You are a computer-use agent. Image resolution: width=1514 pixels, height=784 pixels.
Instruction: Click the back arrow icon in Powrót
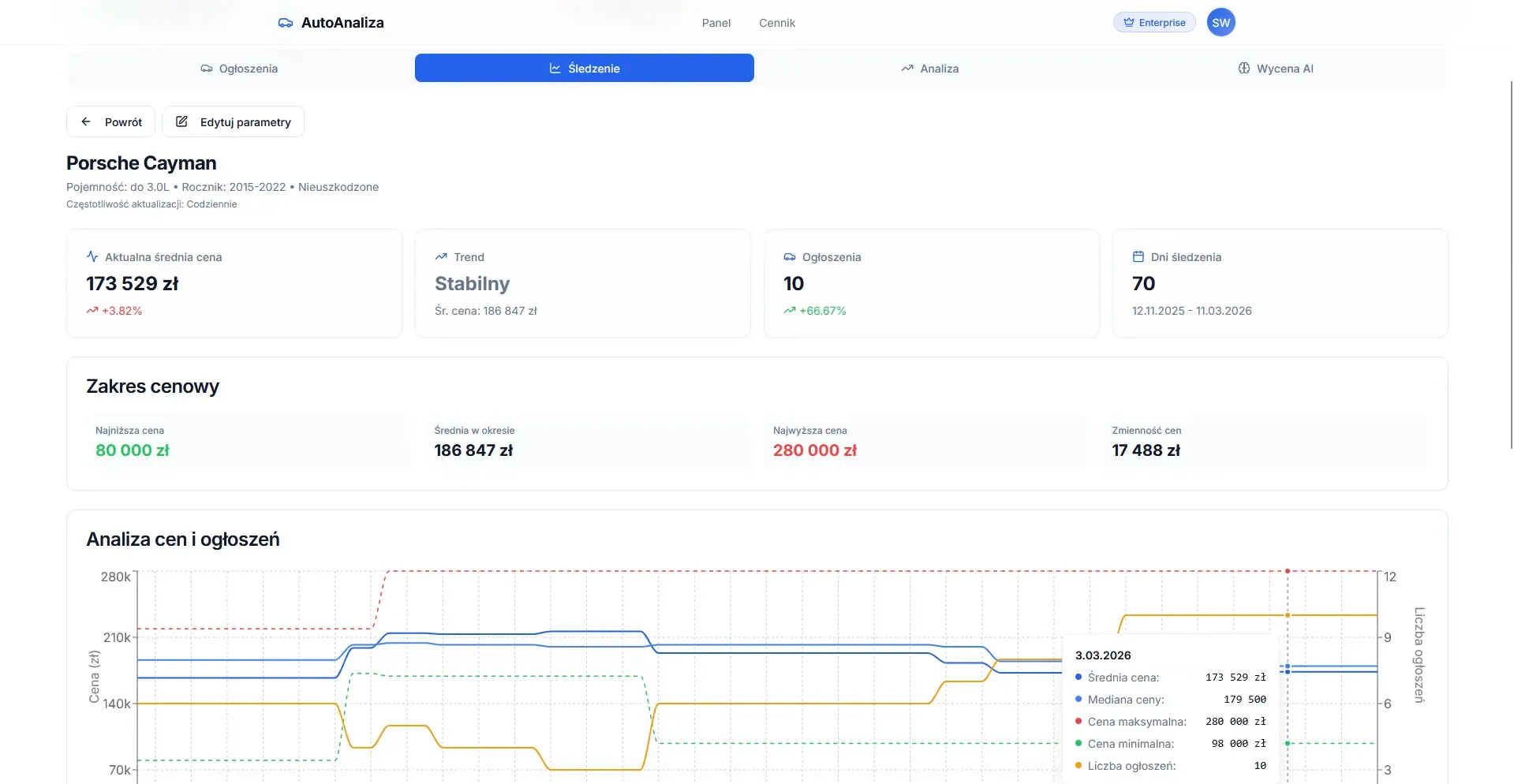point(86,121)
